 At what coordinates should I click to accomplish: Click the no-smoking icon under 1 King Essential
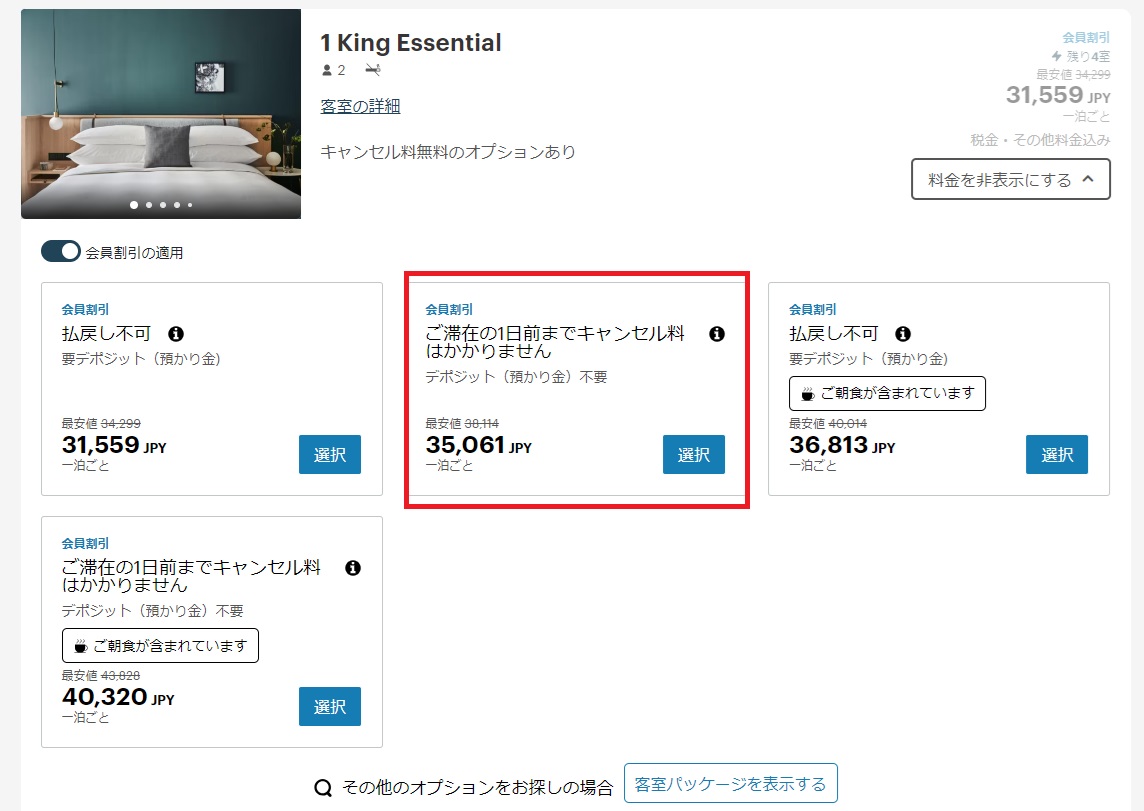pos(373,70)
